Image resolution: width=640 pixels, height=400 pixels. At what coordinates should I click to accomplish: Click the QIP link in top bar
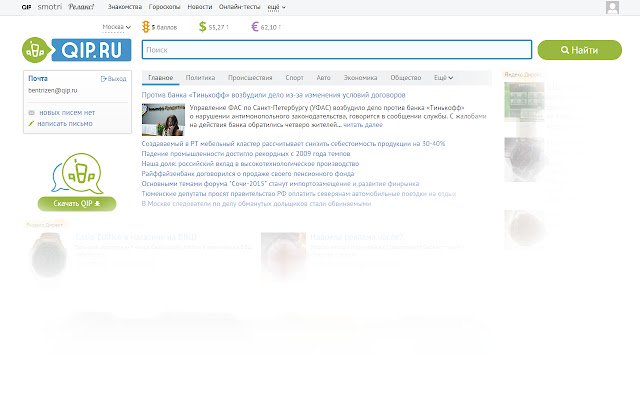tap(26, 7)
